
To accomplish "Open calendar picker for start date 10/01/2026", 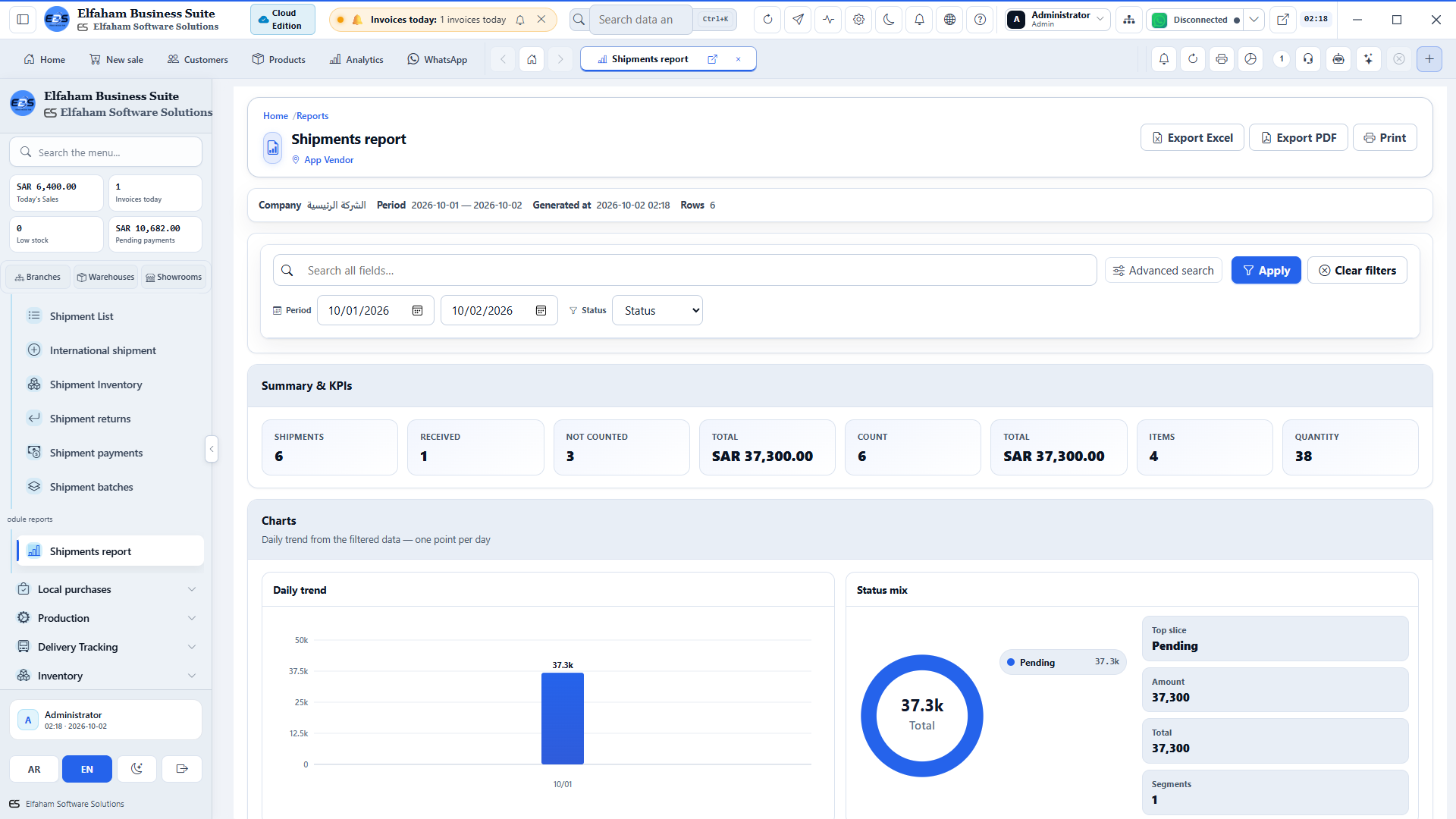I will coord(417,310).
